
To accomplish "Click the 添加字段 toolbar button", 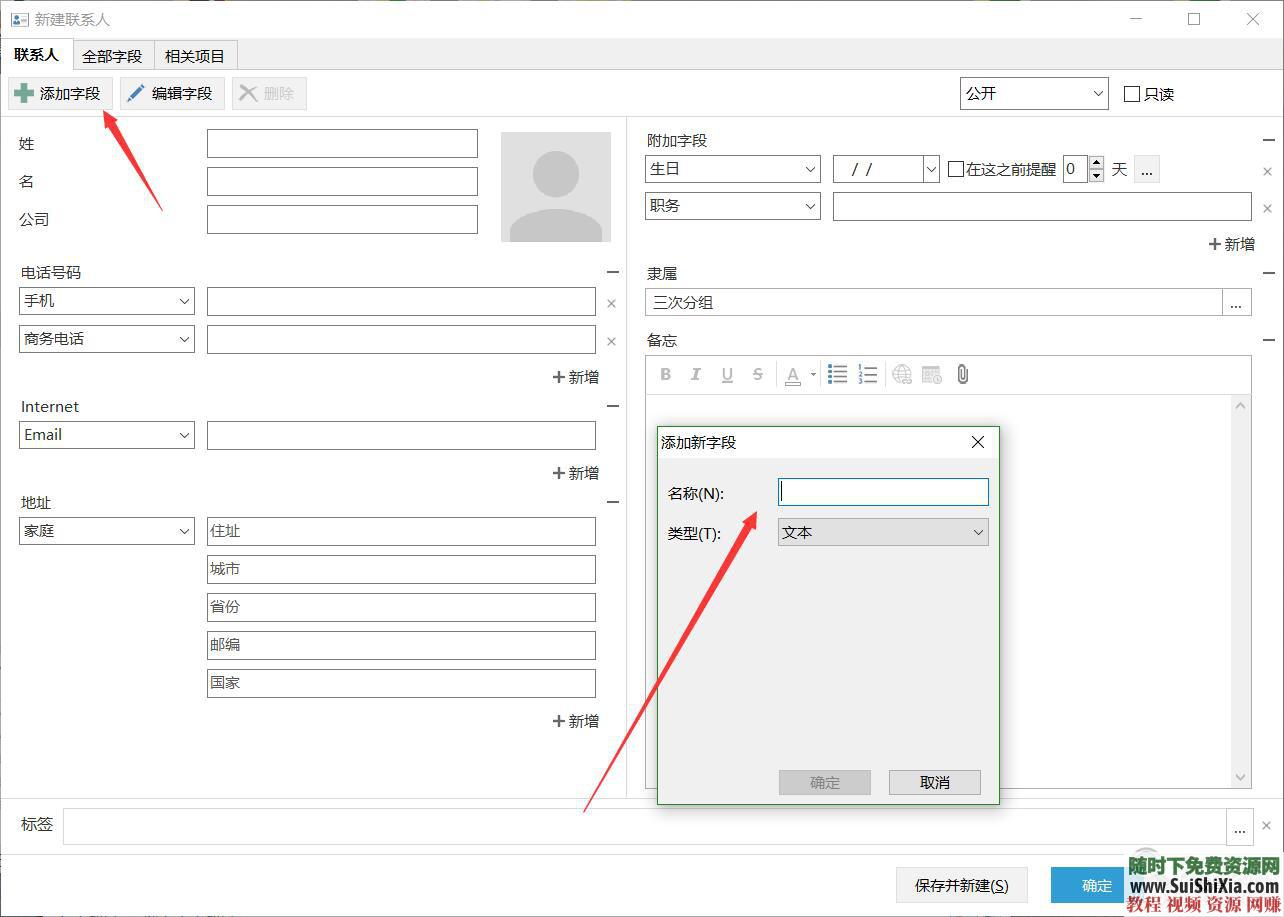I will 60,94.
